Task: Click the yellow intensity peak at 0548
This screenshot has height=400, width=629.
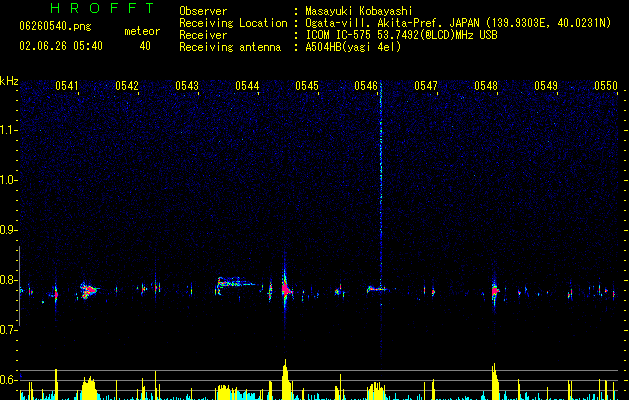Action: point(495,381)
